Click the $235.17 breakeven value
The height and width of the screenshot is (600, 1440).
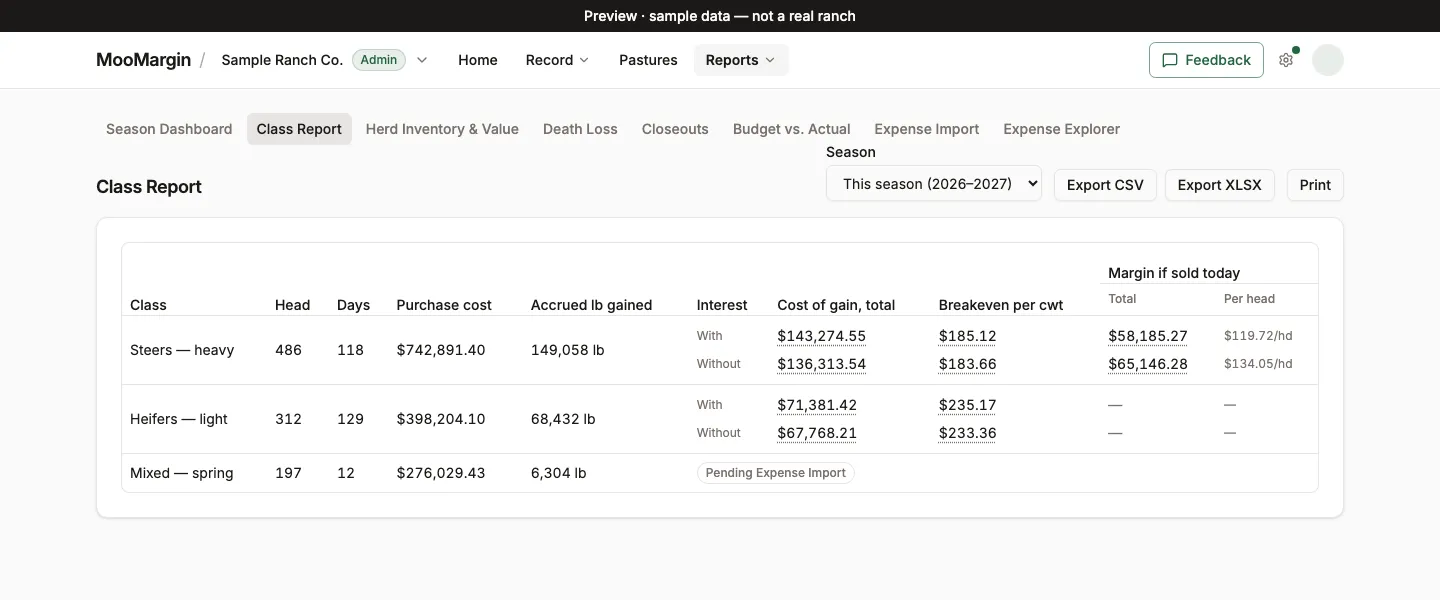[967, 405]
